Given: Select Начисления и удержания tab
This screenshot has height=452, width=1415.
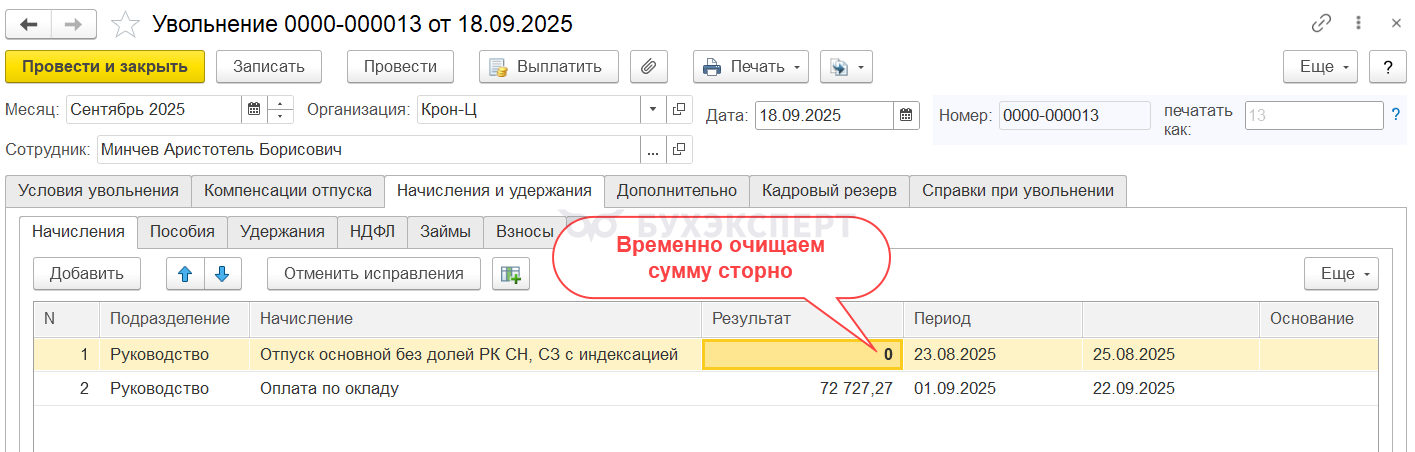Looking at the screenshot, I should pyautogui.click(x=495, y=190).
